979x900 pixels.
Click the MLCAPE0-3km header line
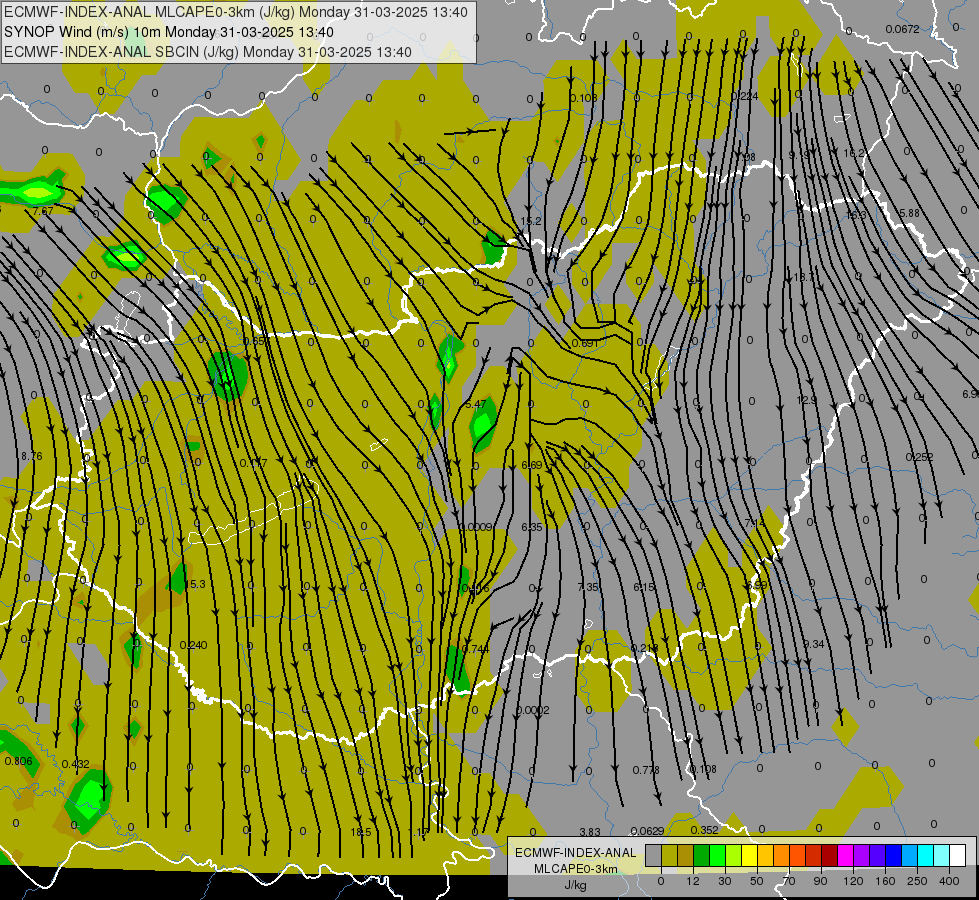pyautogui.click(x=235, y=12)
